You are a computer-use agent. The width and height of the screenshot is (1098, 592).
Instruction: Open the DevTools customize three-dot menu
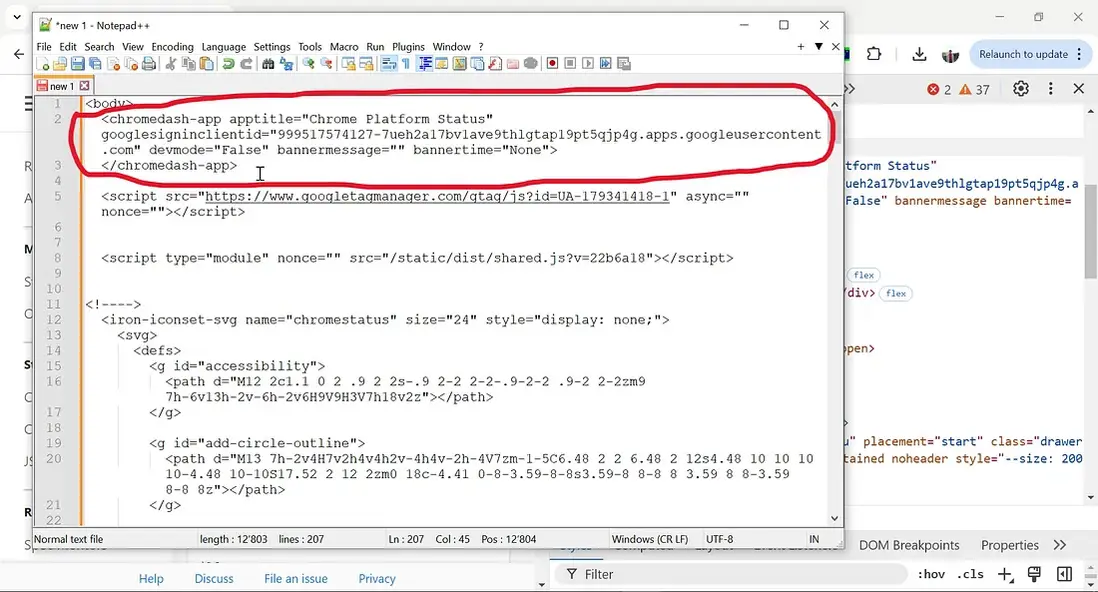1050,88
